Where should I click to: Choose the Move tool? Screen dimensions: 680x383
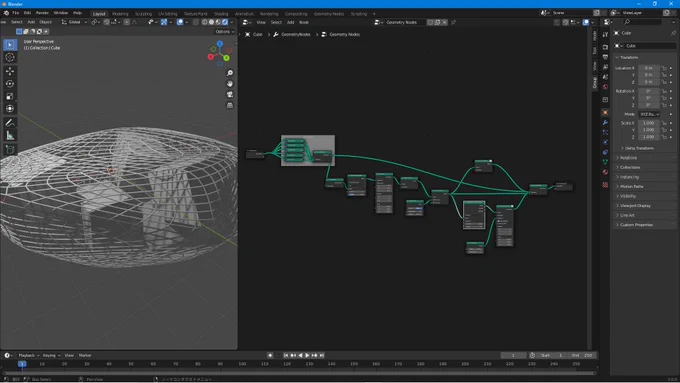pyautogui.click(x=10, y=71)
